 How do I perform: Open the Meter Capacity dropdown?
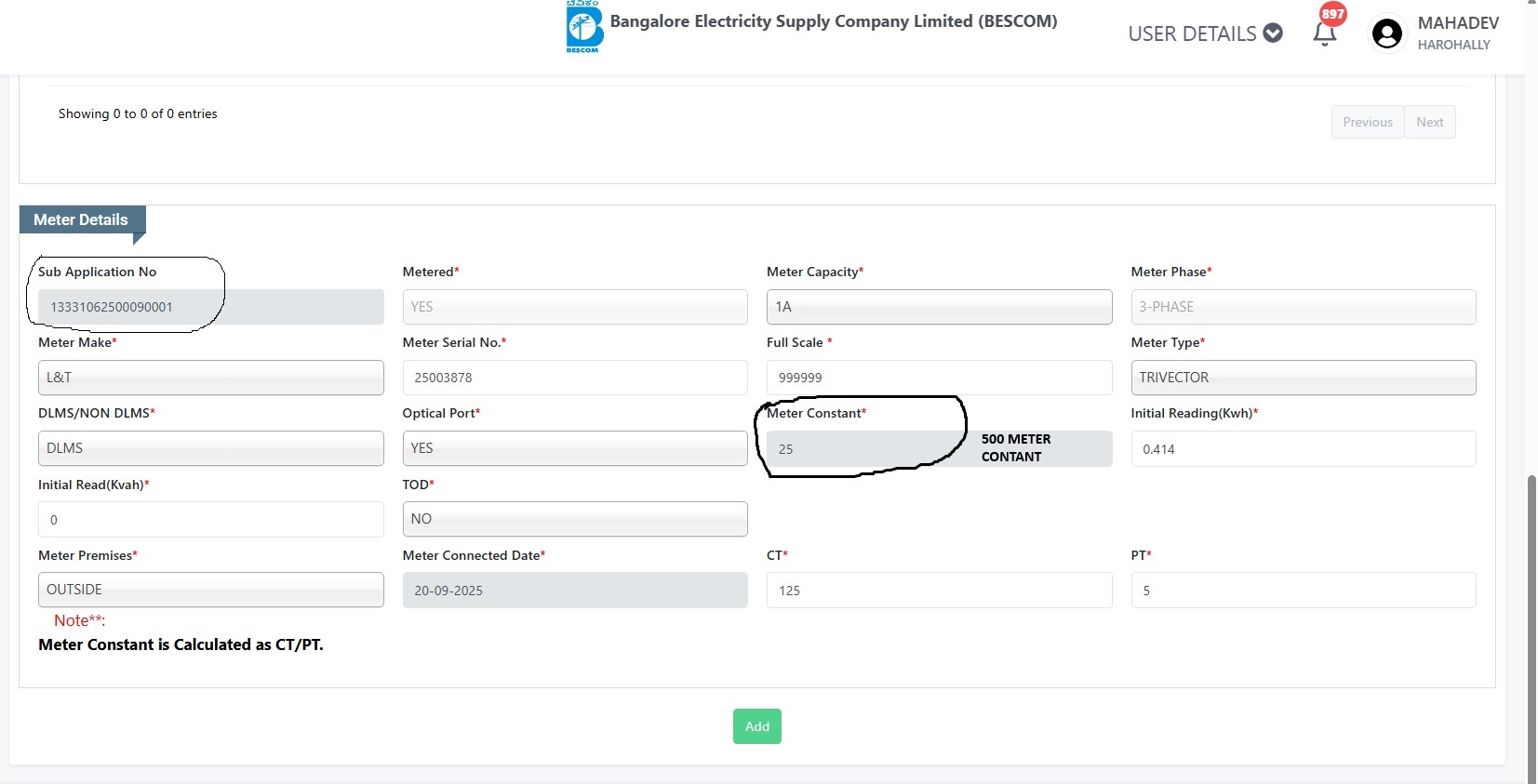coord(938,307)
